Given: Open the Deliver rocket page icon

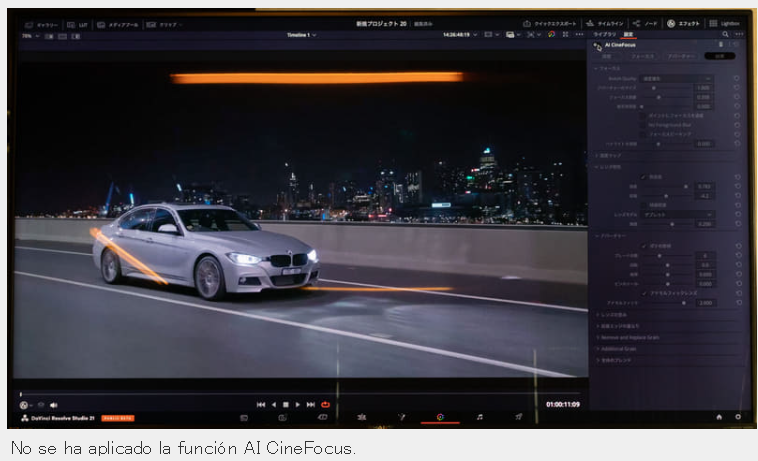Looking at the screenshot, I should pyautogui.click(x=518, y=417).
